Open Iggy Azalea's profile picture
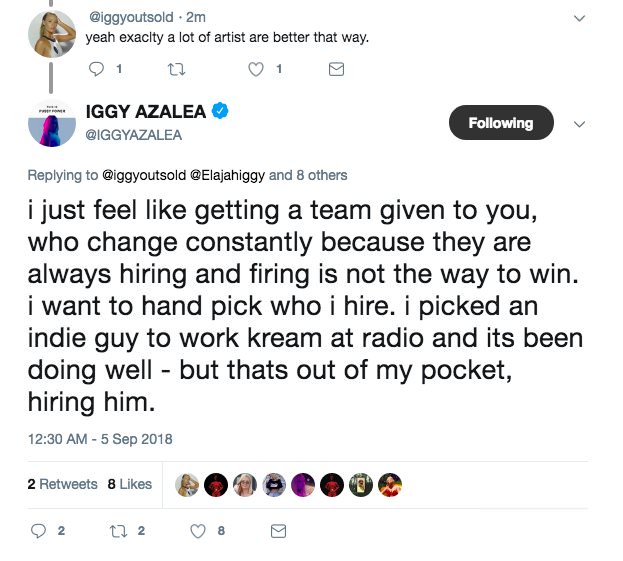The width and height of the screenshot is (623, 561). tap(52, 124)
